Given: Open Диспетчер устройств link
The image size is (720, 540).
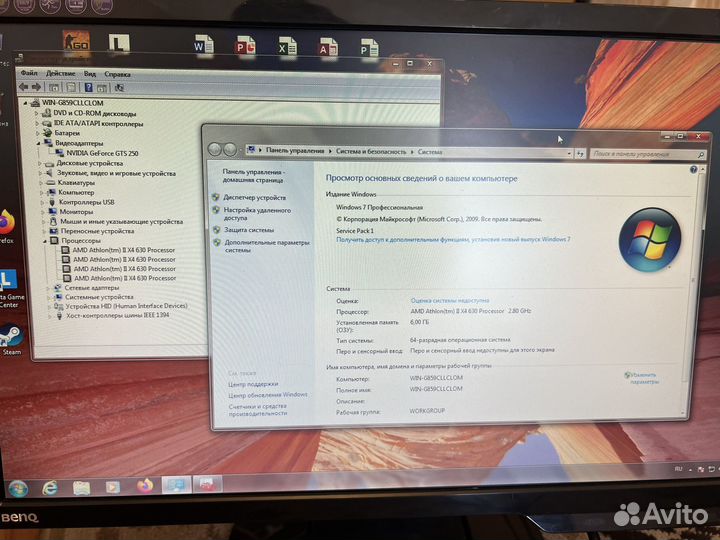Looking at the screenshot, I should [x=254, y=197].
